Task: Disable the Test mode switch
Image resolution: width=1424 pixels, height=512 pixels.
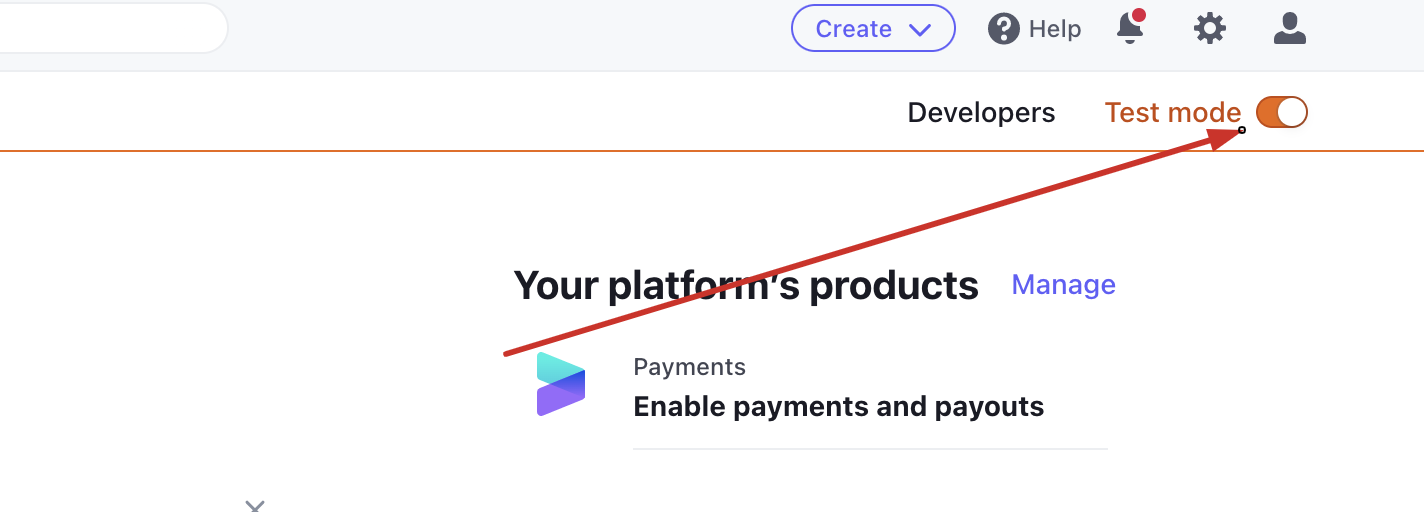Action: point(1282,112)
